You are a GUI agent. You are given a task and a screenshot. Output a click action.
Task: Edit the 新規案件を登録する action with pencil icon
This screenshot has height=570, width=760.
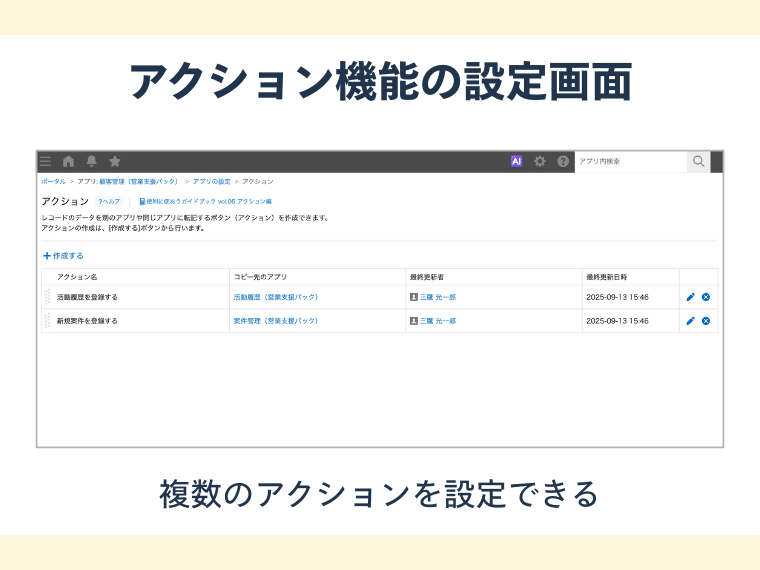(x=690, y=321)
